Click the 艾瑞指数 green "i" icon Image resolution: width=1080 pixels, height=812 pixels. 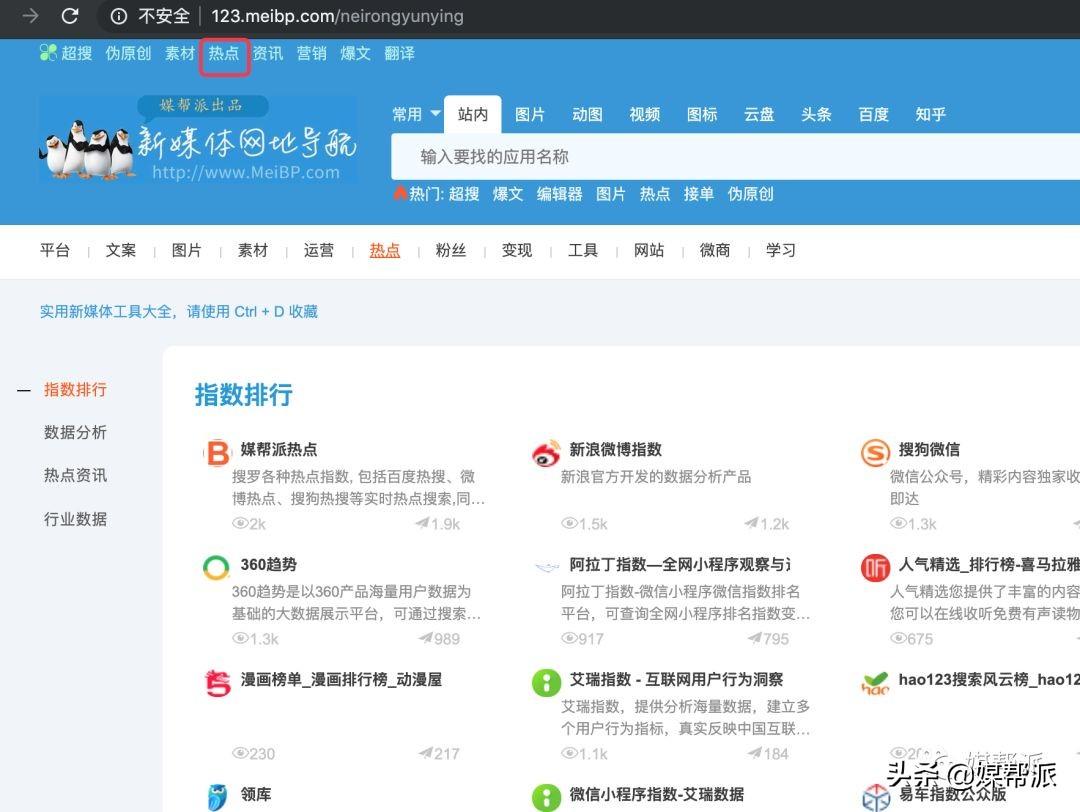546,682
